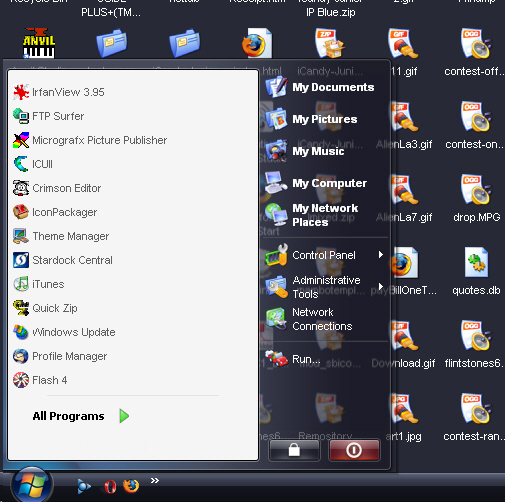Expand All Programs green arrow
The height and width of the screenshot is (502, 505).
124,416
